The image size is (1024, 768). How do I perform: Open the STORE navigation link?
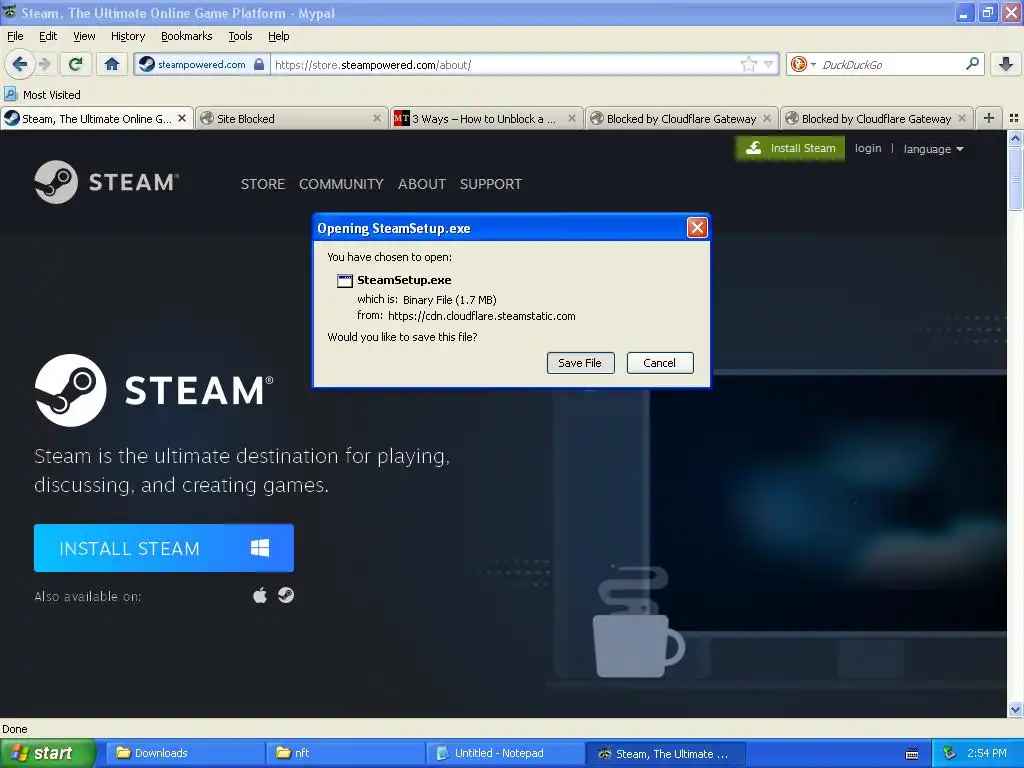pos(263,184)
